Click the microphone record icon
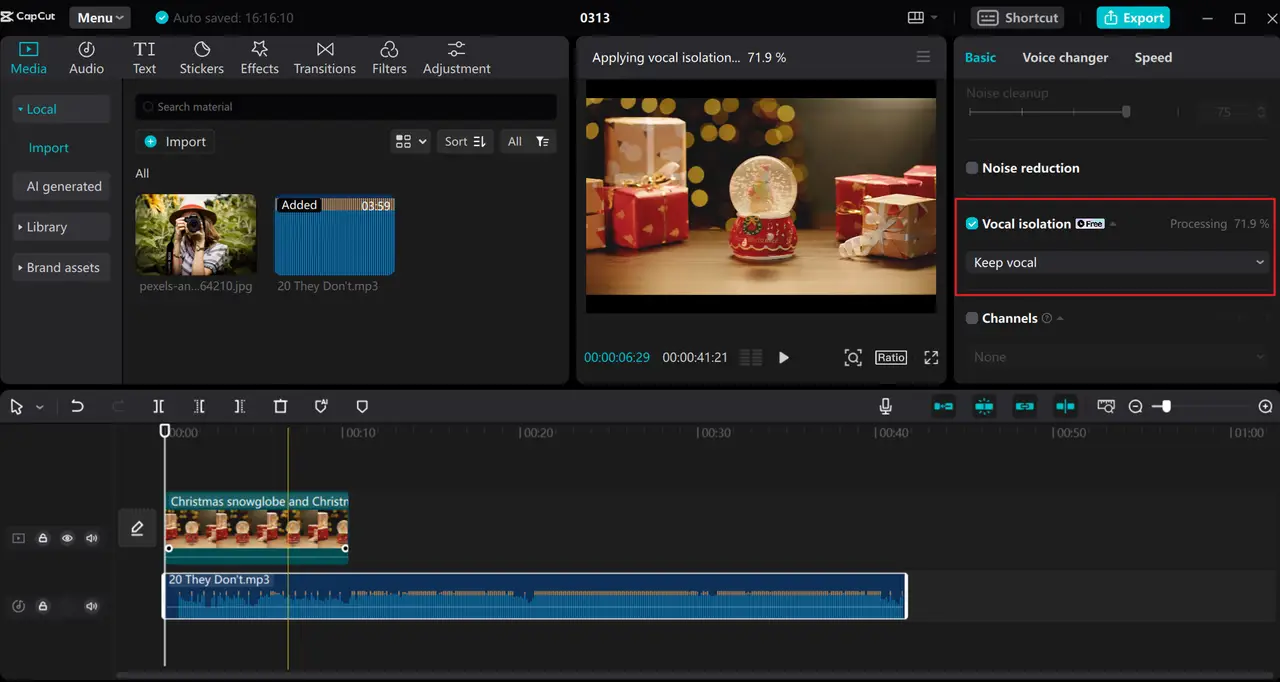 pos(885,406)
